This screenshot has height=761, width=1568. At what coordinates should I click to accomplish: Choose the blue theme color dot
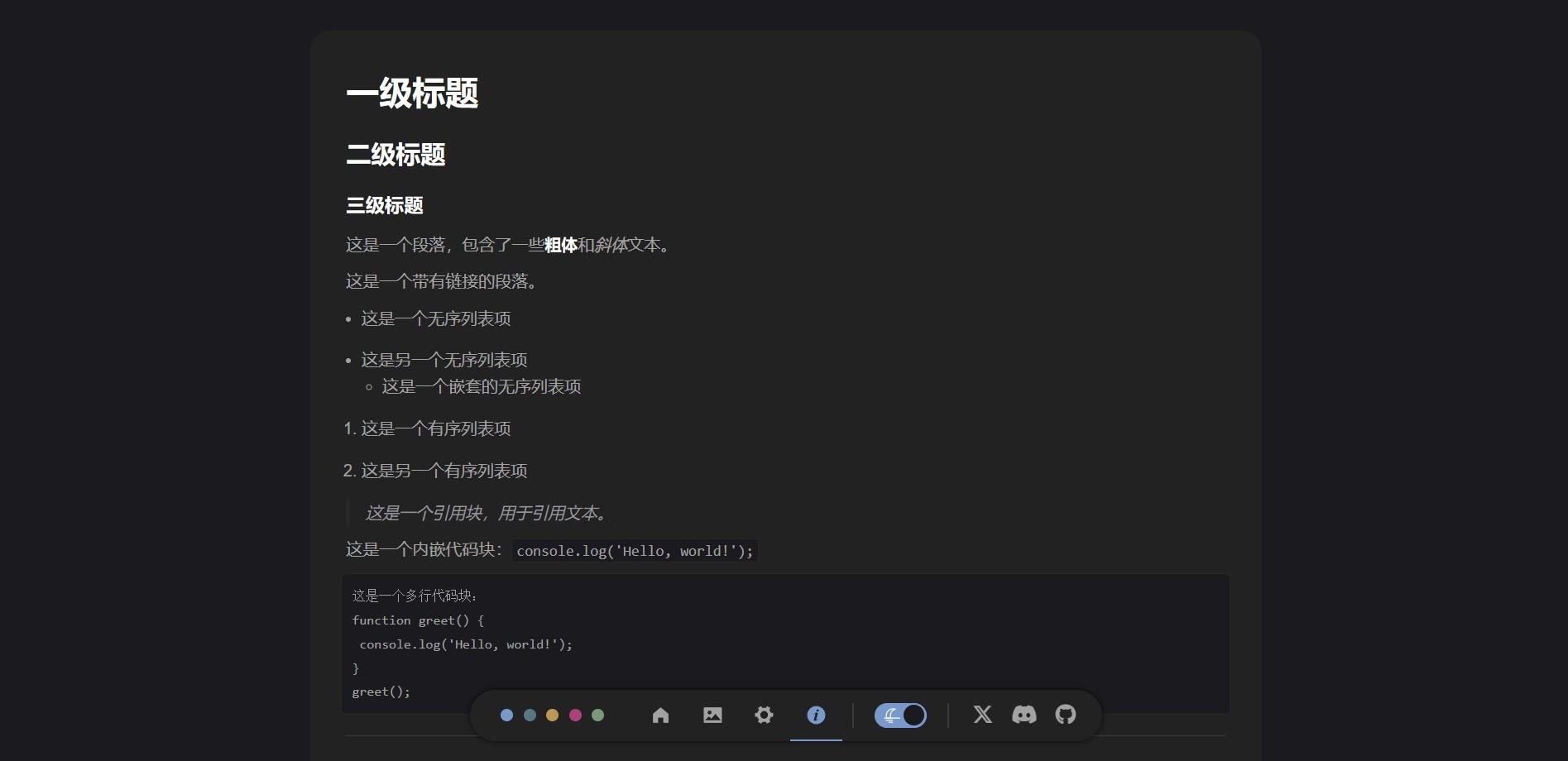pos(506,716)
